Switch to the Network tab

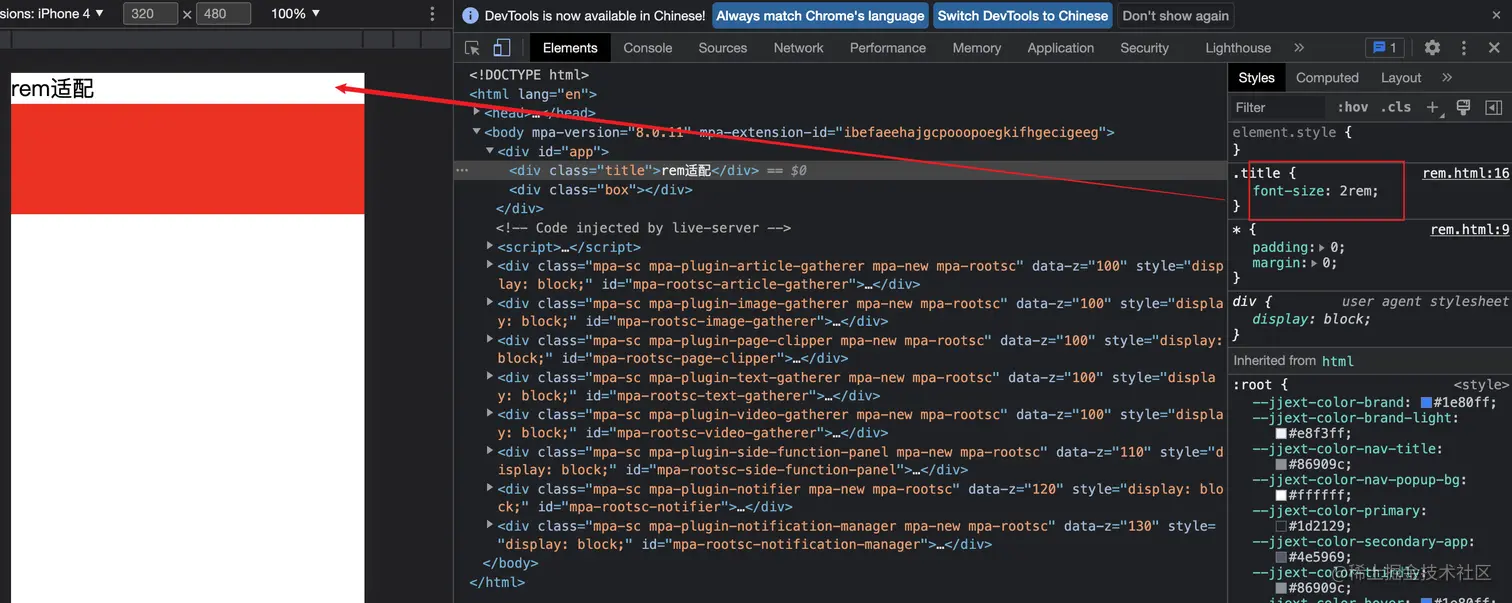(x=799, y=48)
